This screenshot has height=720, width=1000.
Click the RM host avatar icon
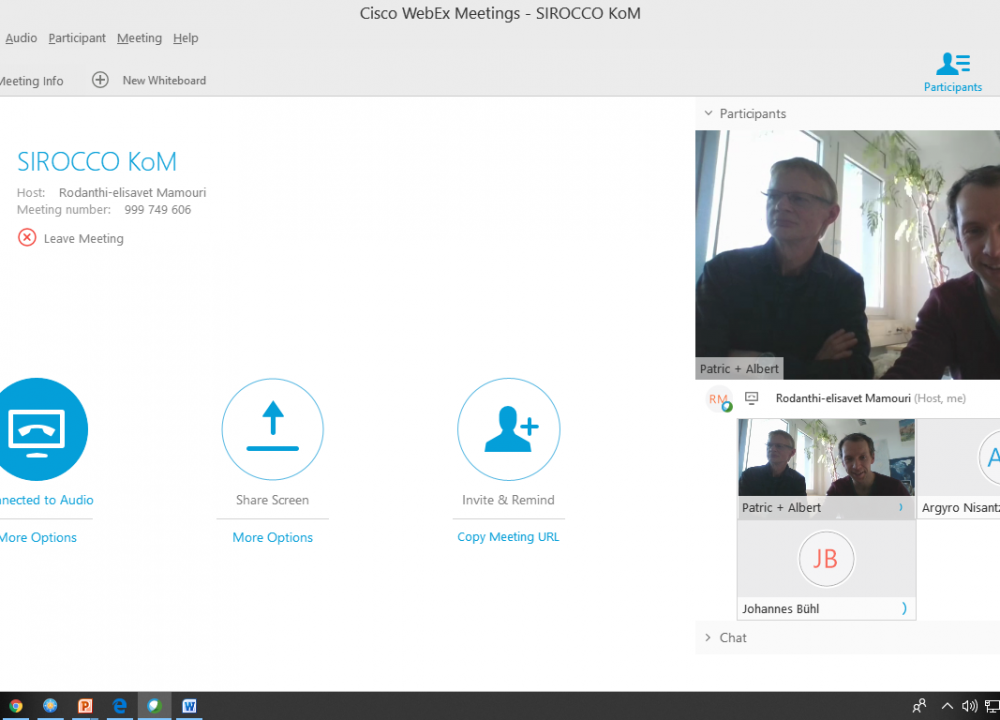click(719, 399)
